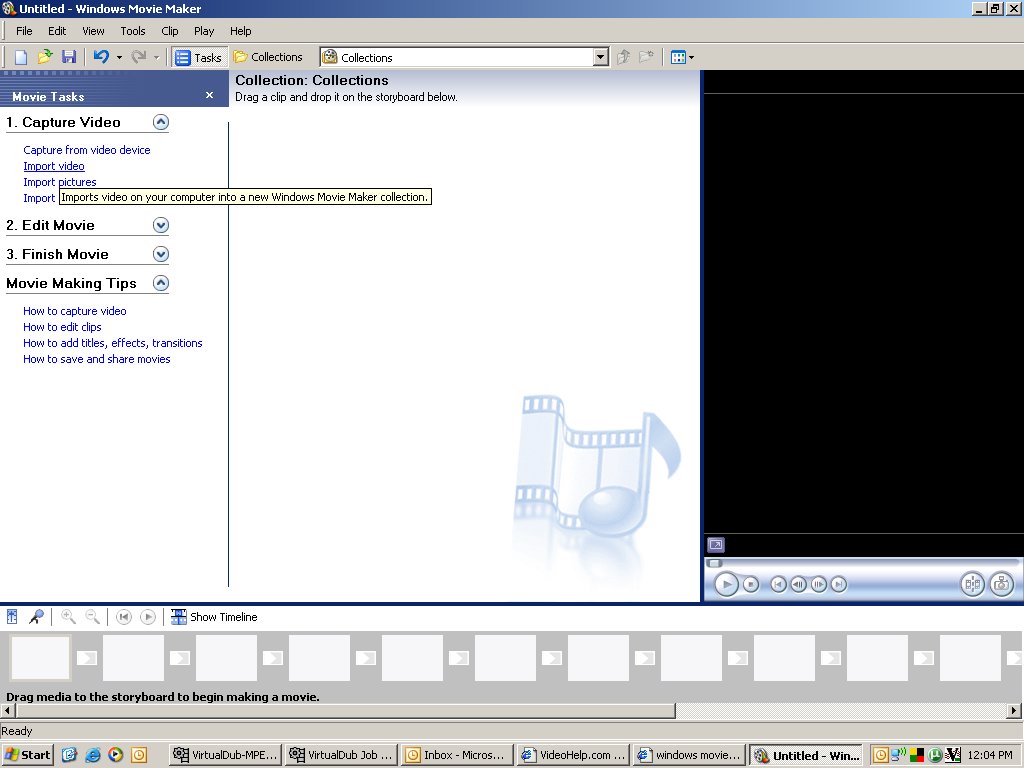
Task: Launch Internet Explorer from quick launch
Action: [x=93, y=756]
